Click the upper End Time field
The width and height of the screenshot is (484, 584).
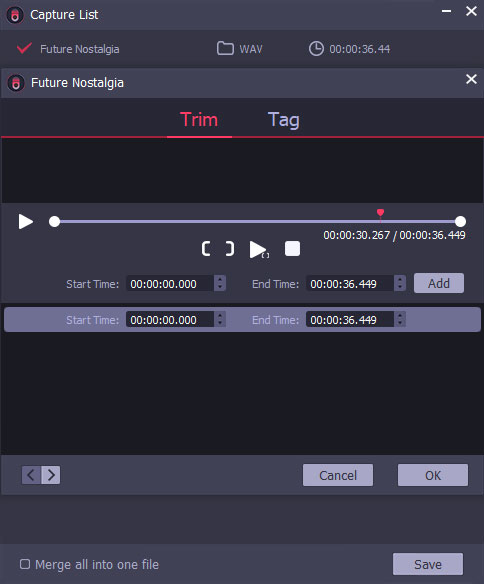[x=350, y=284]
